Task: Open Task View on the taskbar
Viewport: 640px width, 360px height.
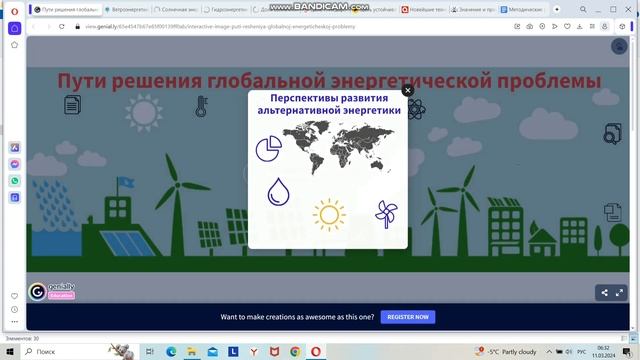Action: (150, 351)
